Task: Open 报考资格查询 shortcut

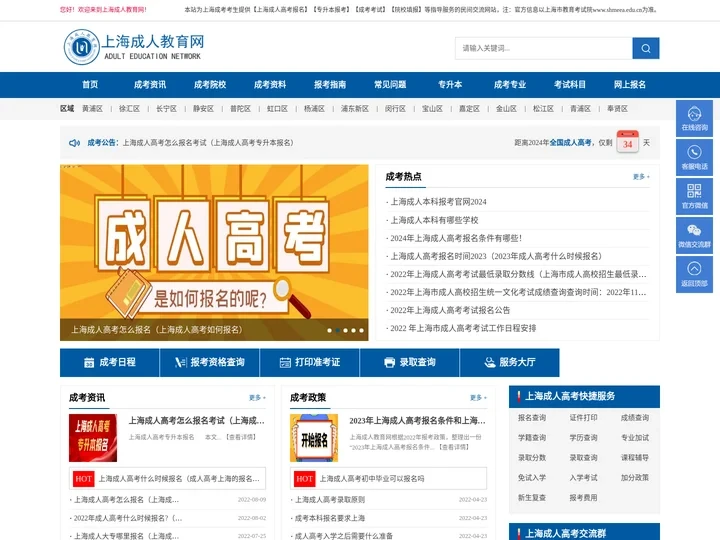Action: pyautogui.click(x=210, y=362)
